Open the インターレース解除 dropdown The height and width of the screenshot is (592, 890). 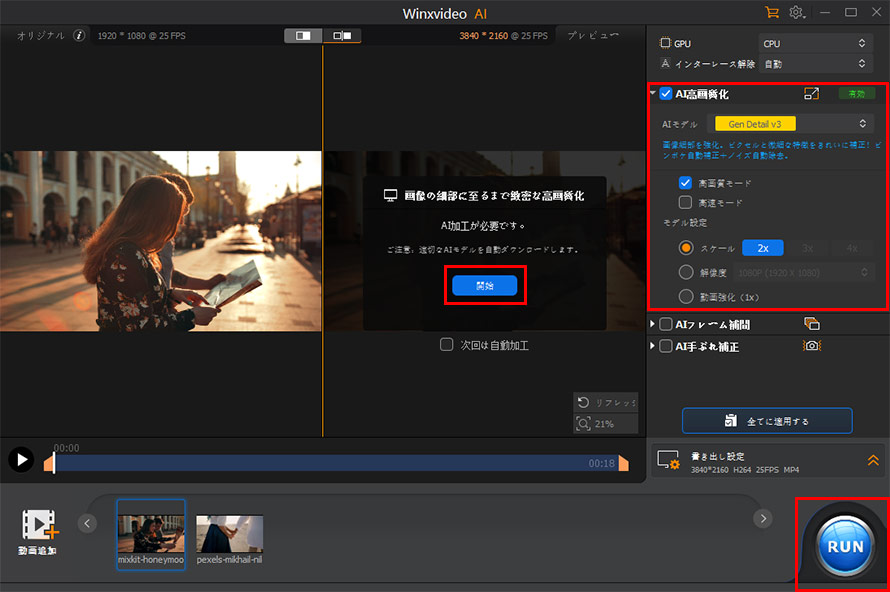click(814, 64)
